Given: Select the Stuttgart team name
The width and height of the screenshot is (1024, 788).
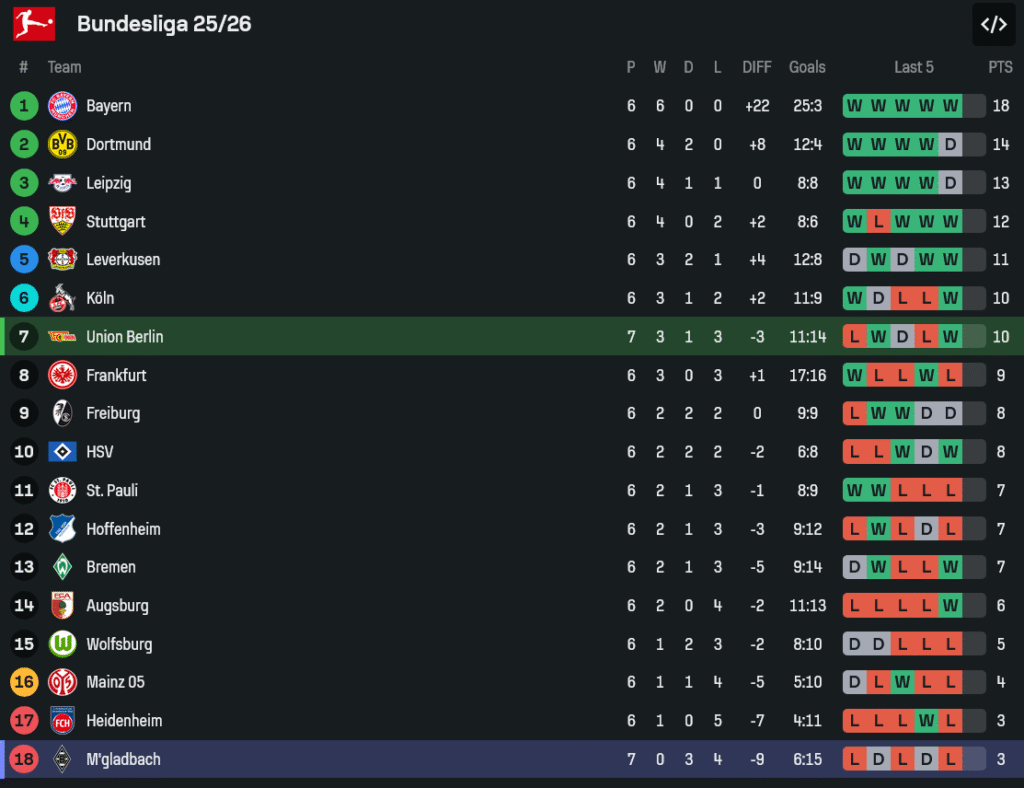Looking at the screenshot, I should [x=115, y=221].
